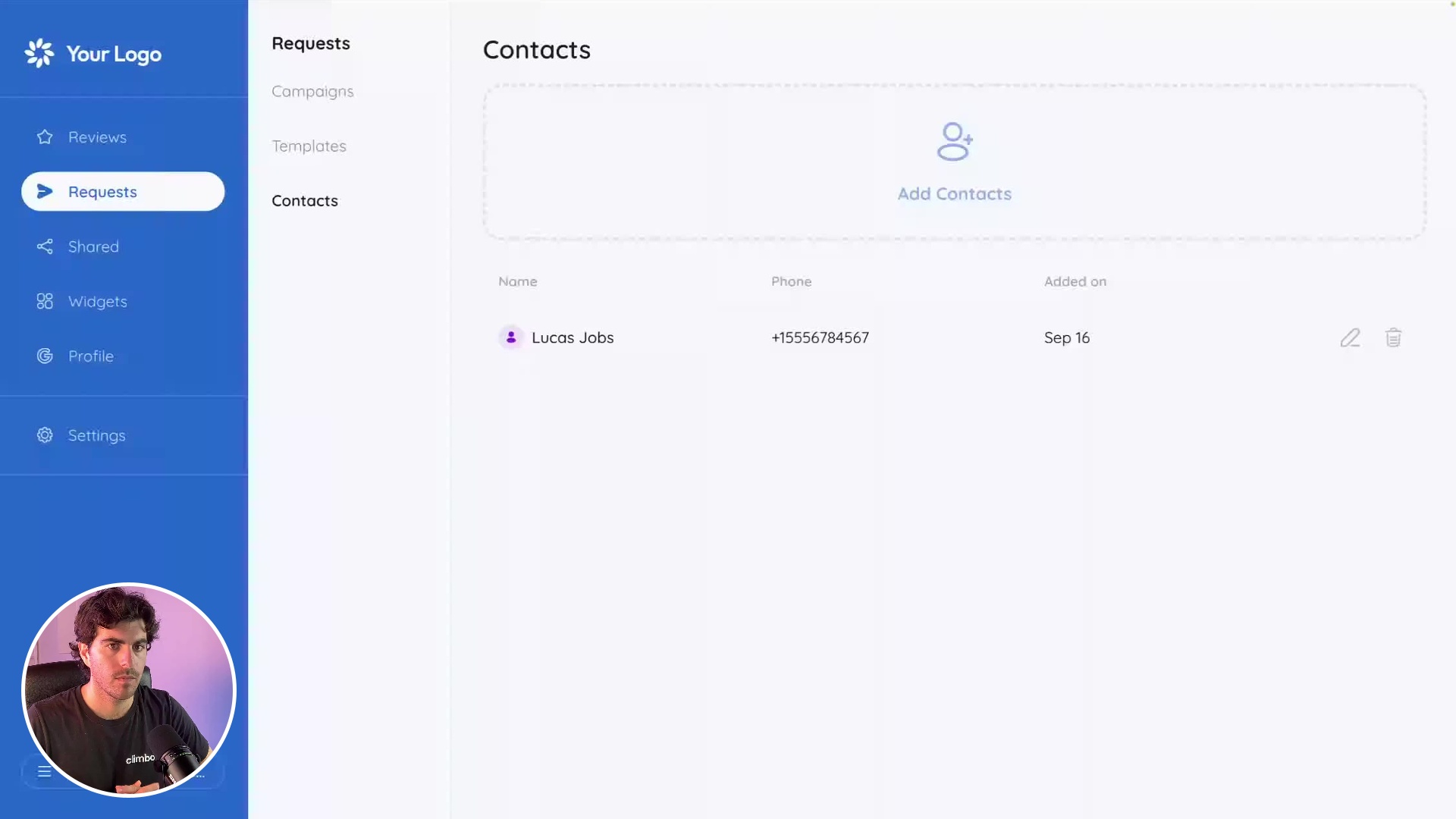Sort by the Added on column header

1075,281
